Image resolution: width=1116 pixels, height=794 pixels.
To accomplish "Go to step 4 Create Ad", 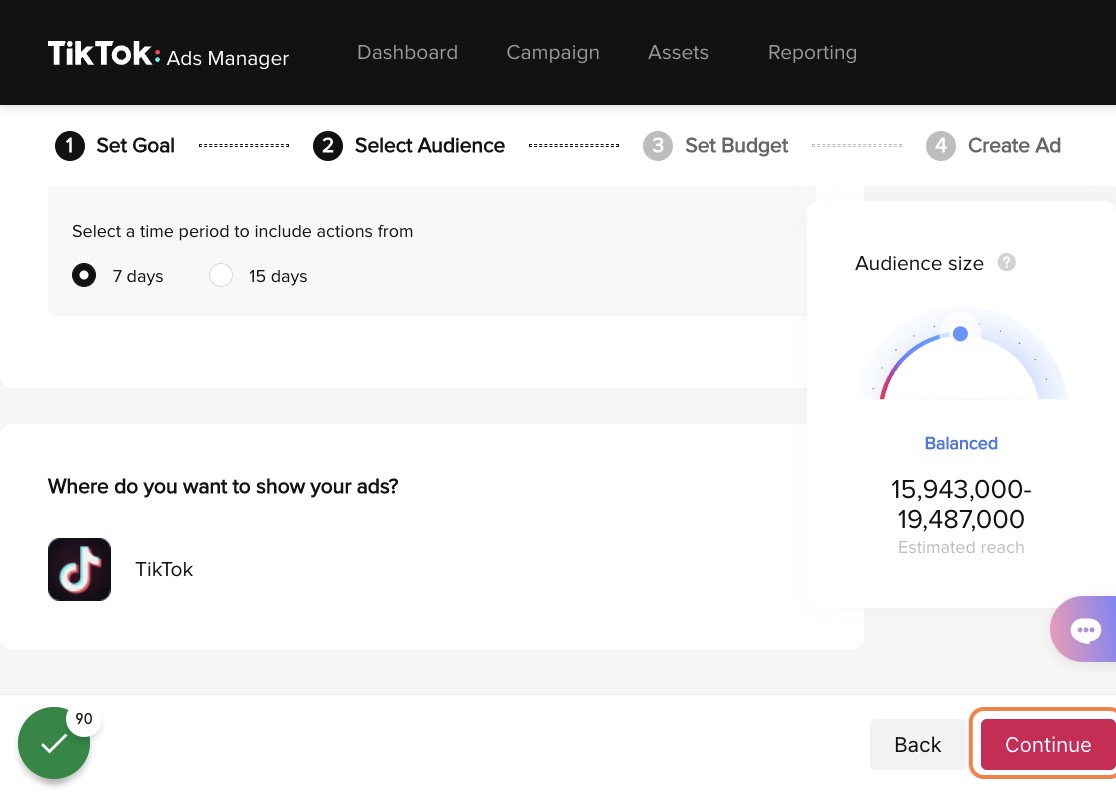I will (993, 146).
